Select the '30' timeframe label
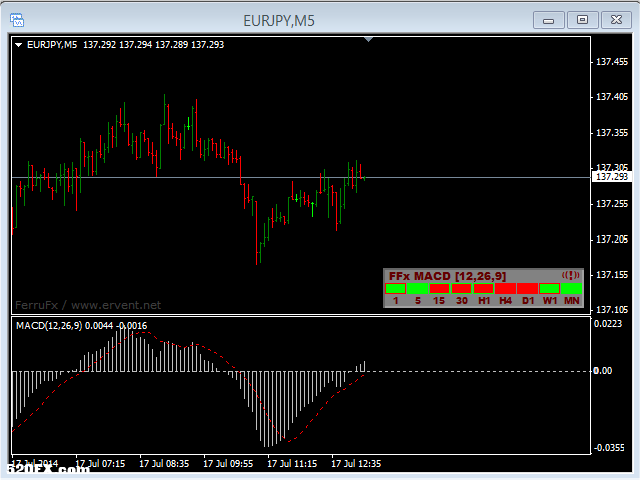 tap(462, 301)
